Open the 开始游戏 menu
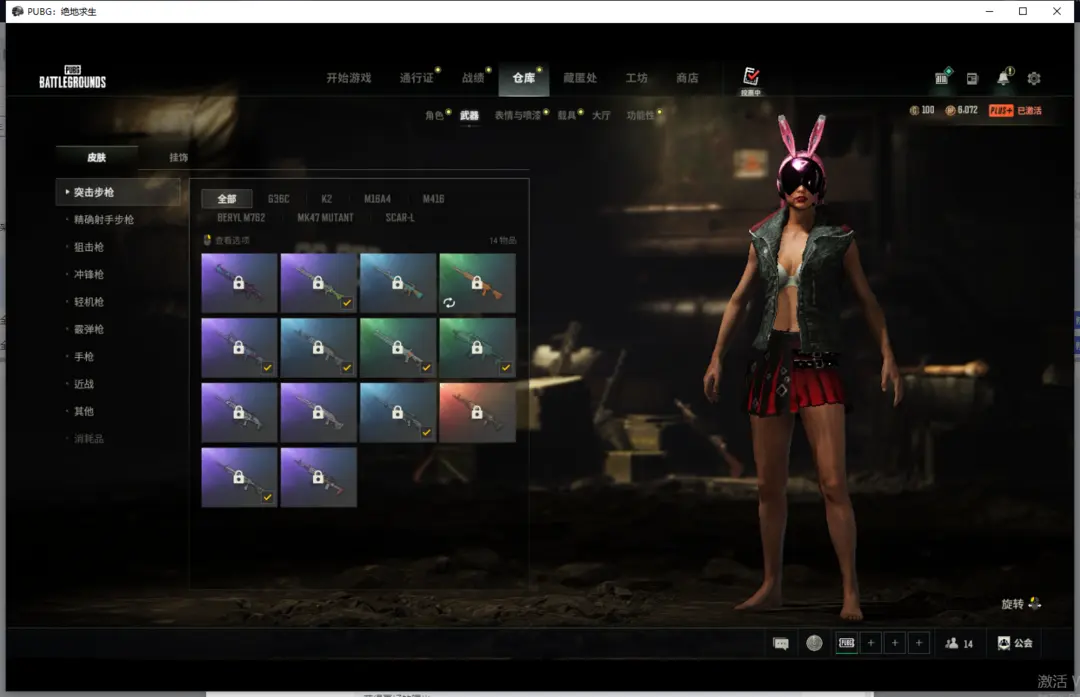 tap(349, 78)
